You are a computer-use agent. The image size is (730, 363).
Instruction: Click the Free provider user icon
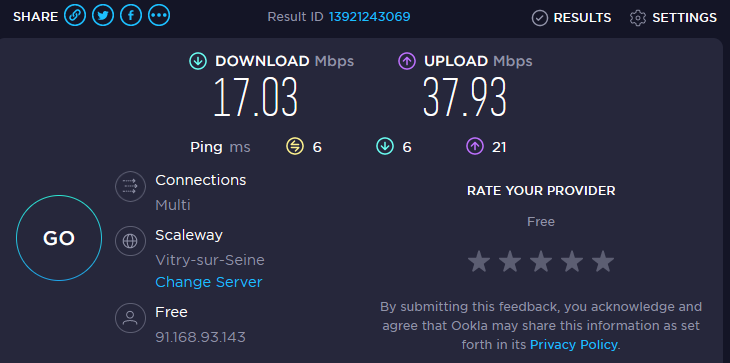pyautogui.click(x=130, y=318)
